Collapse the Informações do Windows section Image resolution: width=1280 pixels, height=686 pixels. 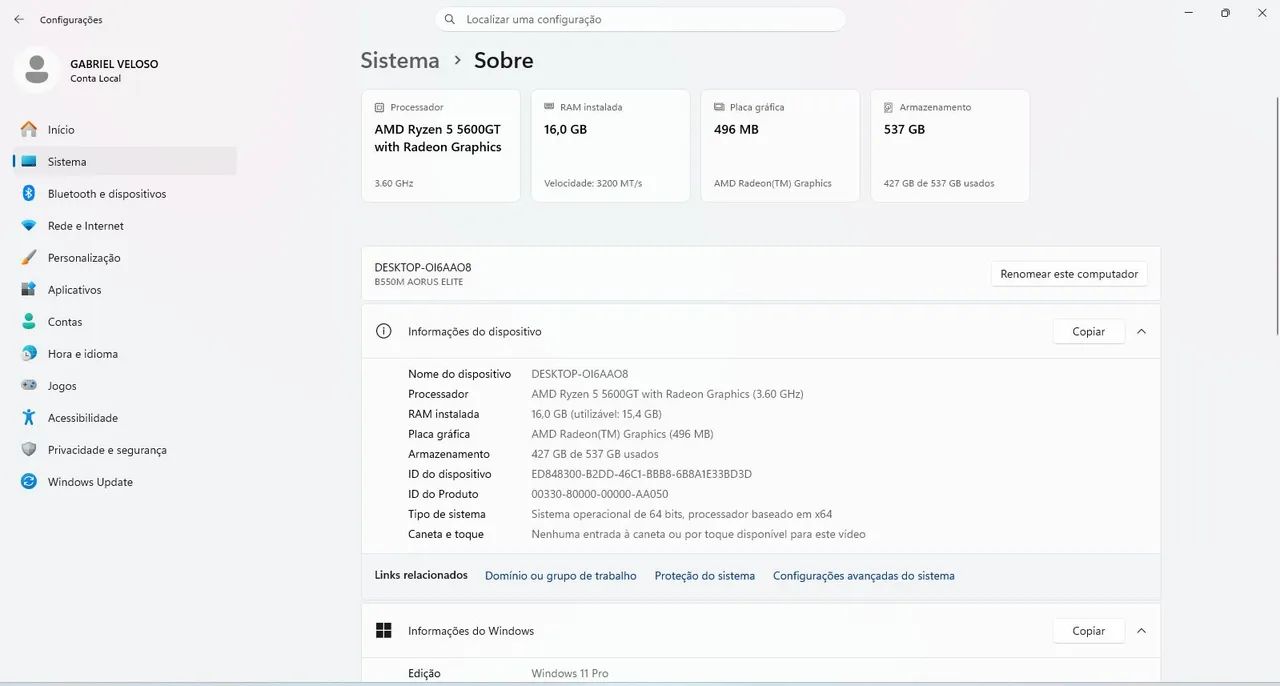[x=1141, y=631]
